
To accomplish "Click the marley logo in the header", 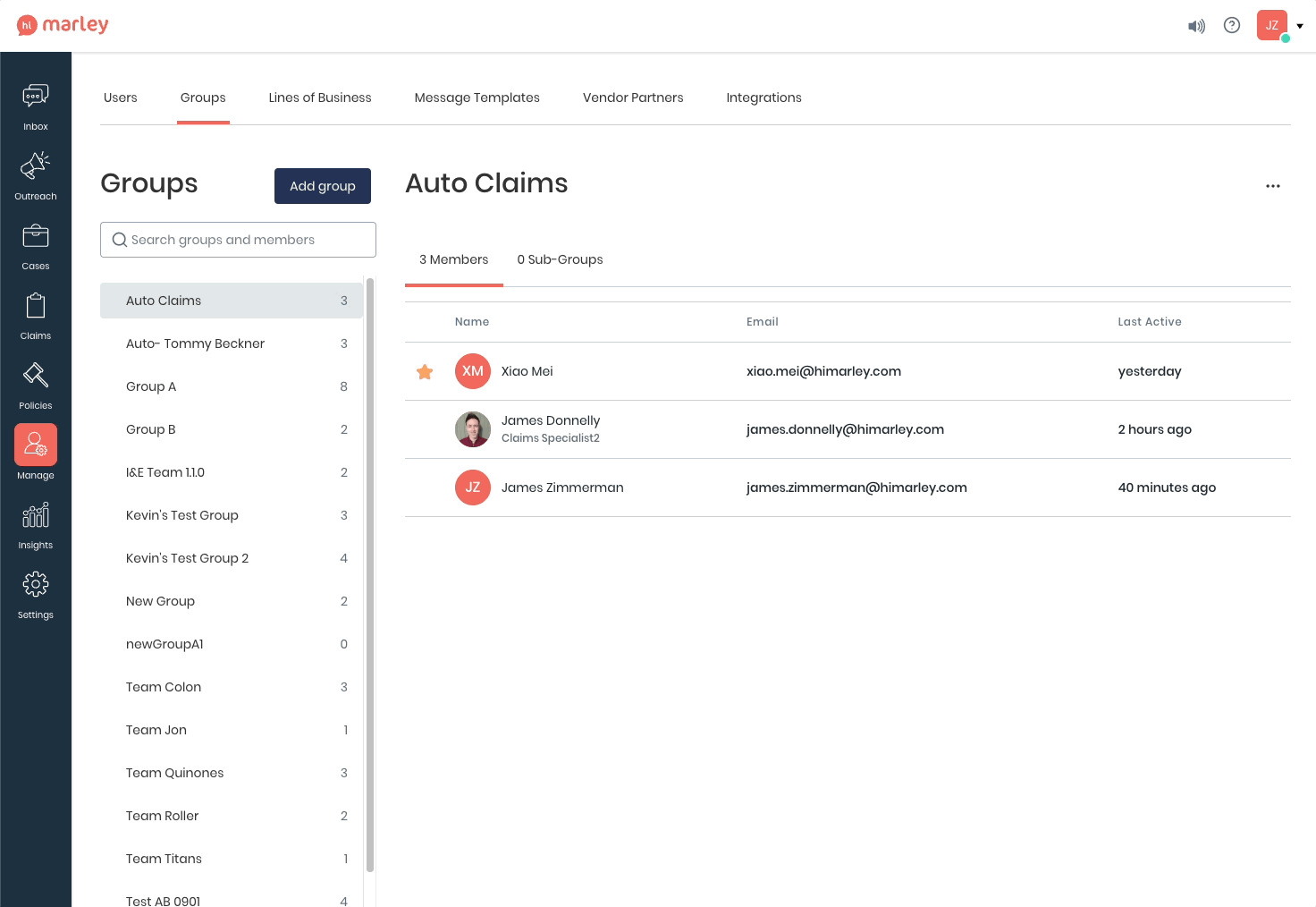I will pyautogui.click(x=63, y=25).
